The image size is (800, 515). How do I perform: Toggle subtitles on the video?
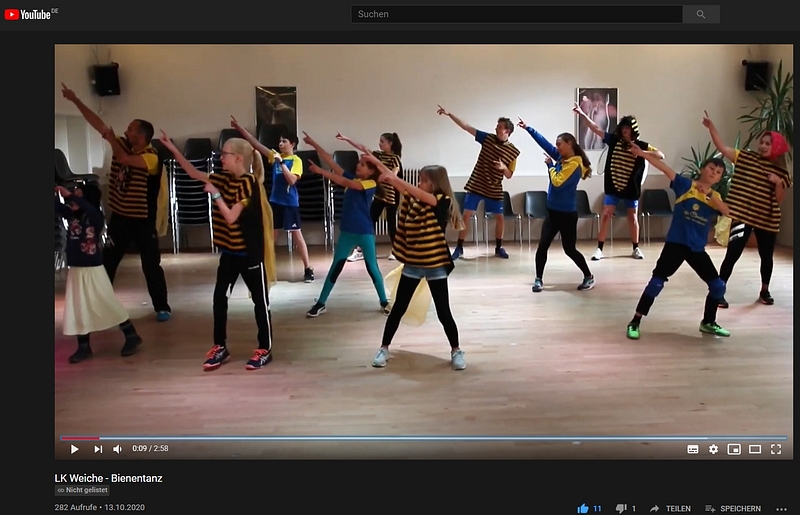(693, 449)
